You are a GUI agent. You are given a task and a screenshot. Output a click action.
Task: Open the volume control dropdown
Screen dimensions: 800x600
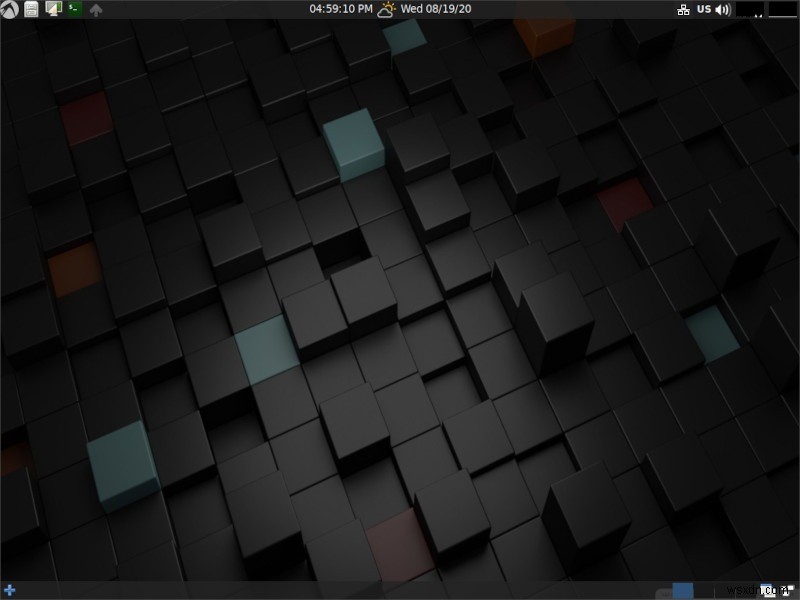tap(723, 9)
